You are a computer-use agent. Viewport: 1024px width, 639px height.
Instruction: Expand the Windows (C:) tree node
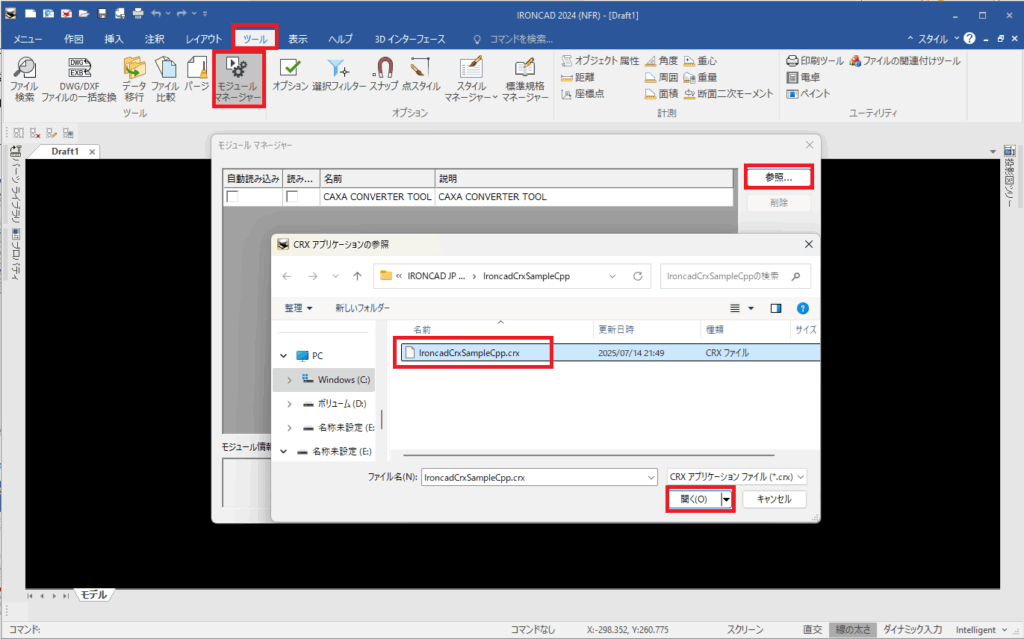[x=290, y=380]
